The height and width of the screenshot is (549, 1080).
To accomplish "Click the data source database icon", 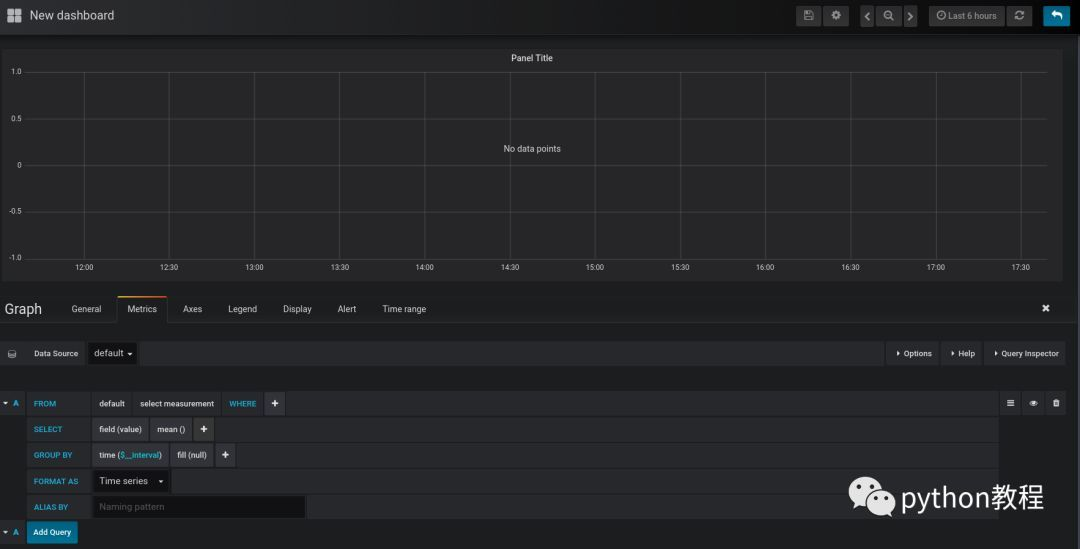I will point(12,353).
